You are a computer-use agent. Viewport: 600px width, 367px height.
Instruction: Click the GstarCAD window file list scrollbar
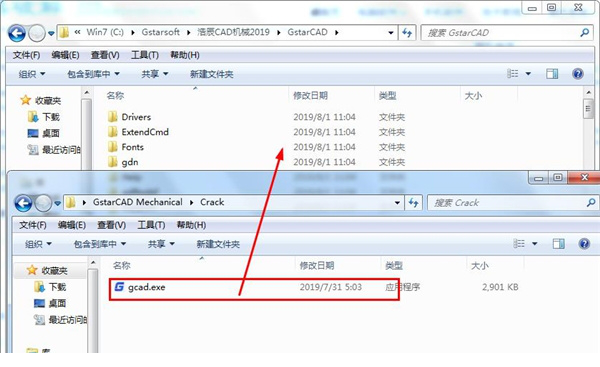tap(588, 109)
